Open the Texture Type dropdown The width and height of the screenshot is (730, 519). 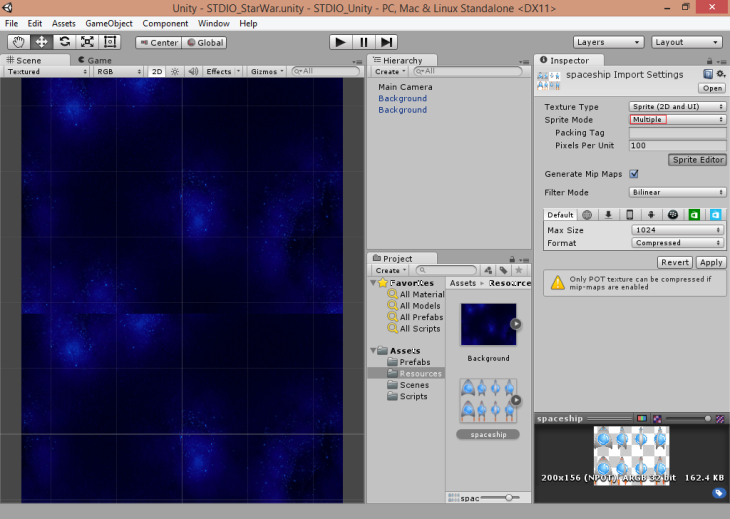tap(677, 107)
